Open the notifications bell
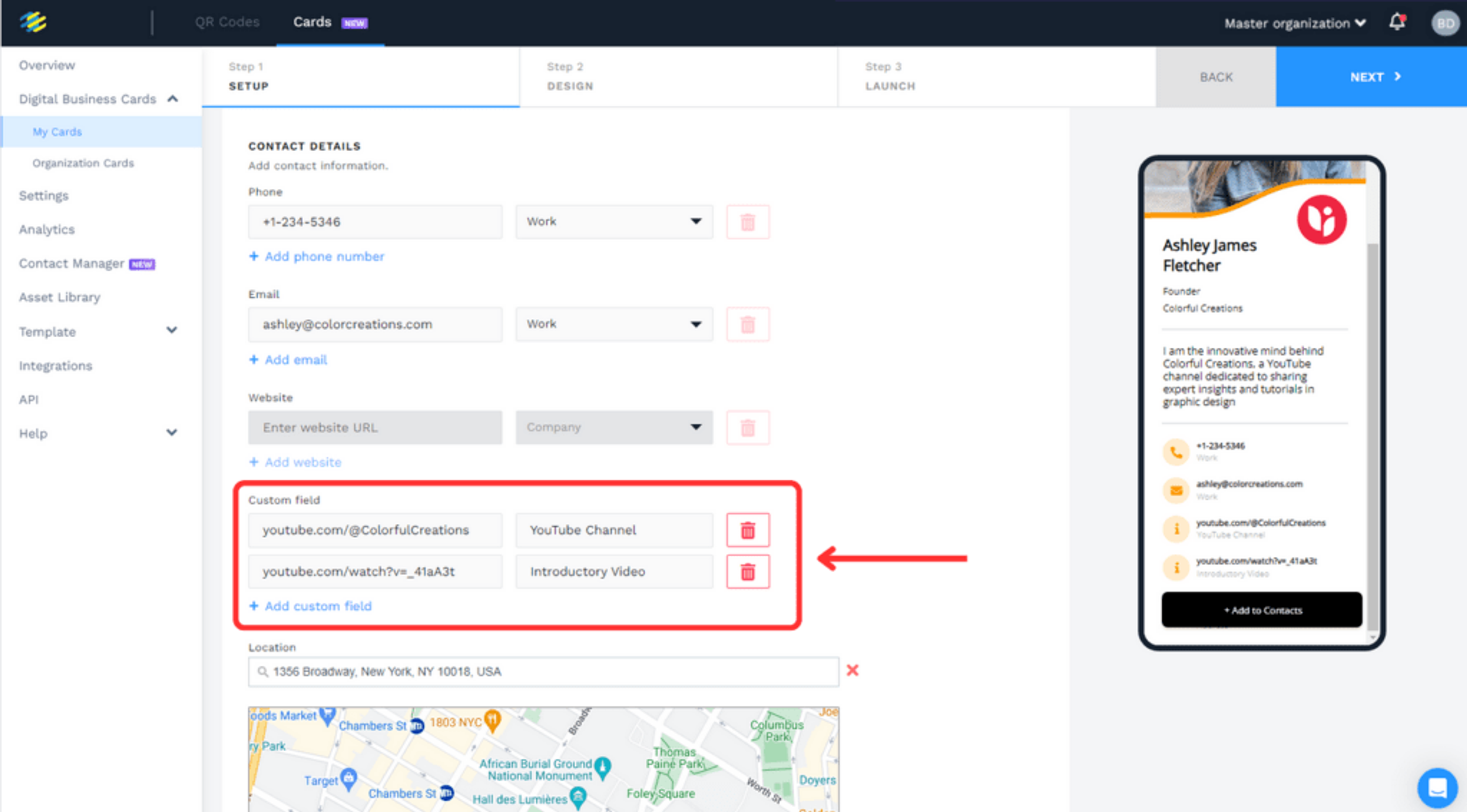The height and width of the screenshot is (812, 1467). (1397, 23)
